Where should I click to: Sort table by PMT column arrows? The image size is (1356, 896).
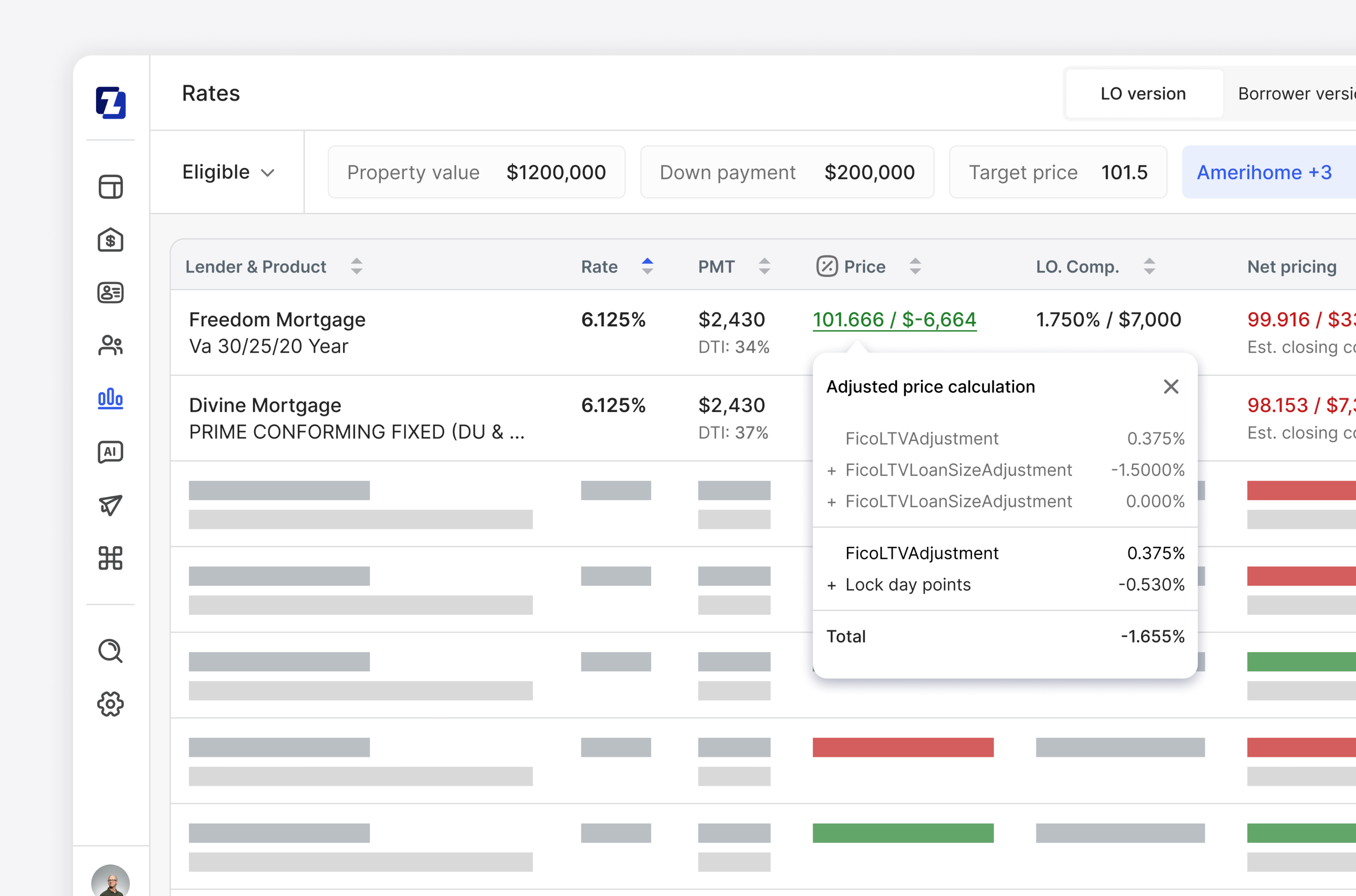click(x=765, y=266)
